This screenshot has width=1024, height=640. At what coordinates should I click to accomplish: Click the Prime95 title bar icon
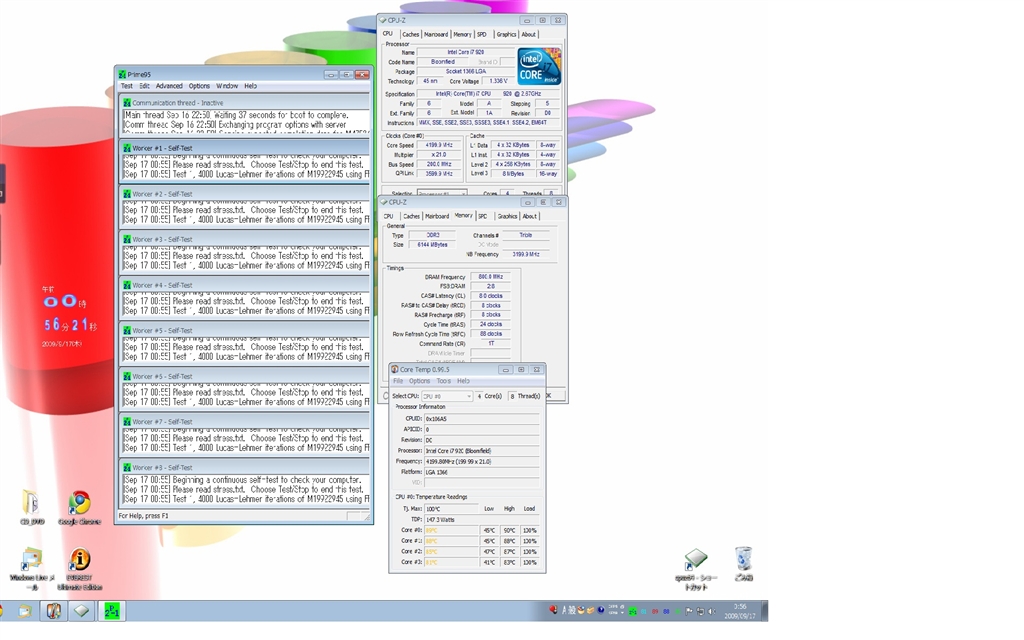[122, 74]
